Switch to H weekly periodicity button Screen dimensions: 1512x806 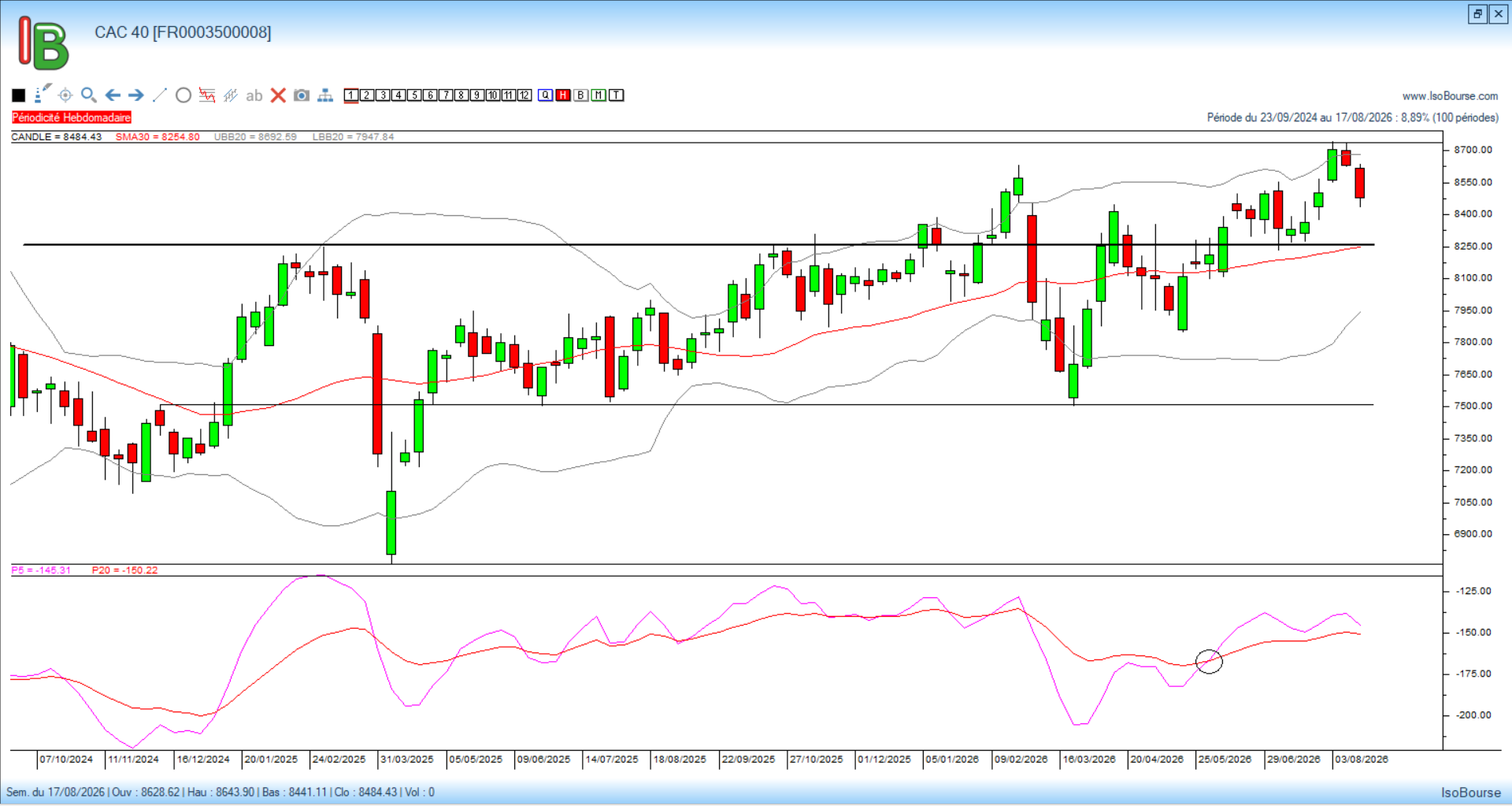pos(563,95)
